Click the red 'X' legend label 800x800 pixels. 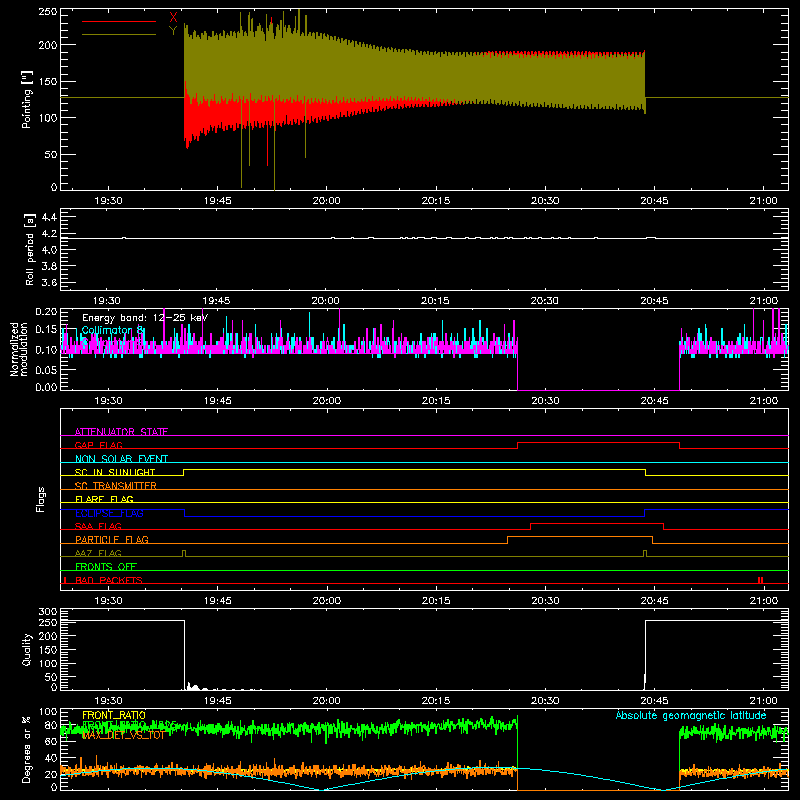tap(173, 18)
